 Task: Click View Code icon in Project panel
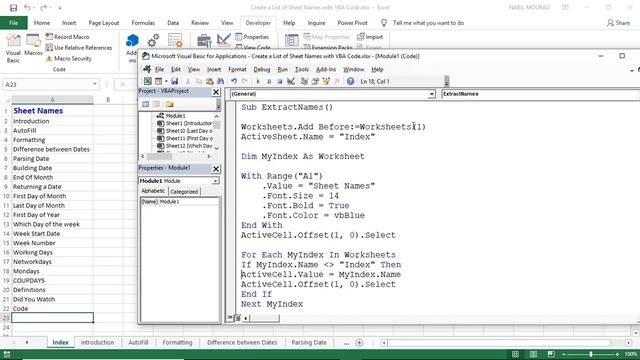[145, 104]
